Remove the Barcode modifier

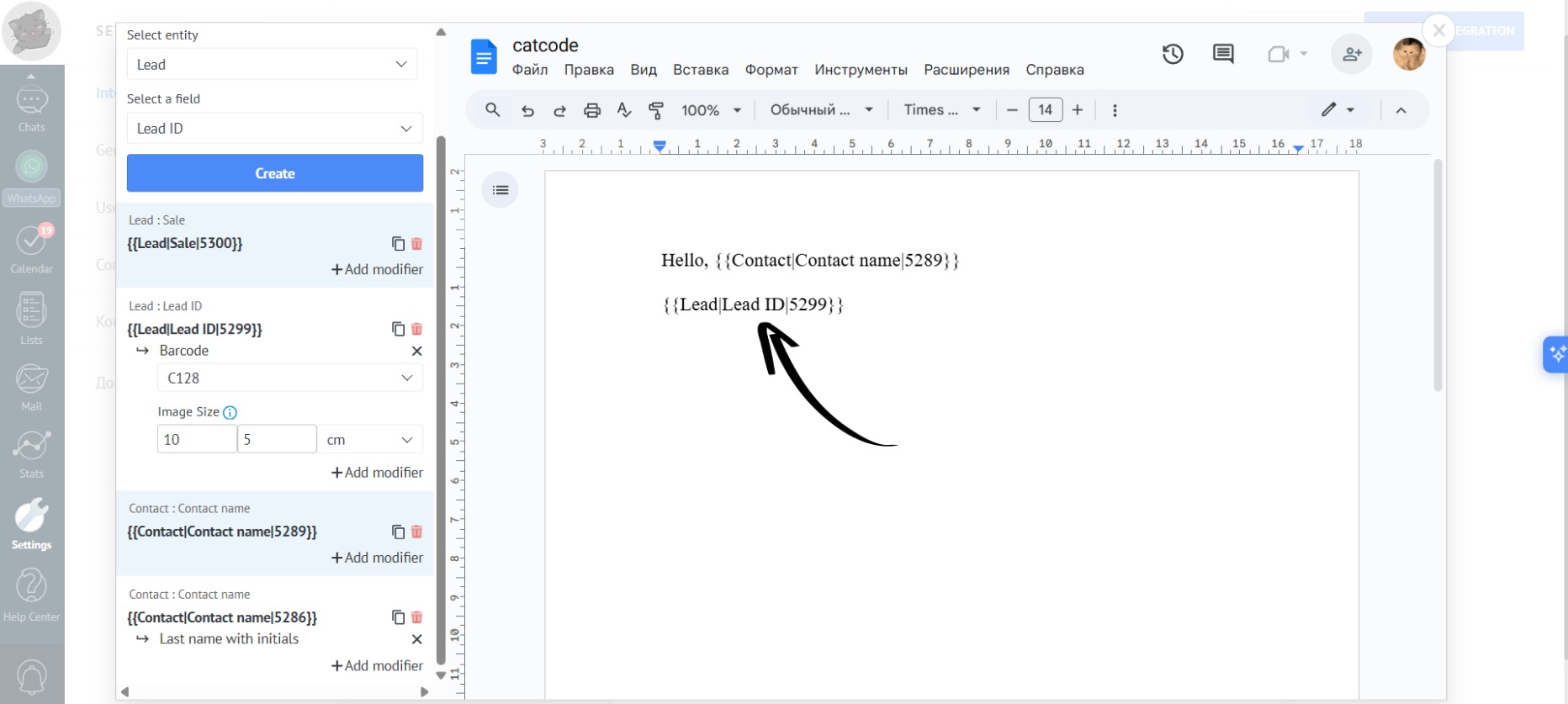pos(416,351)
